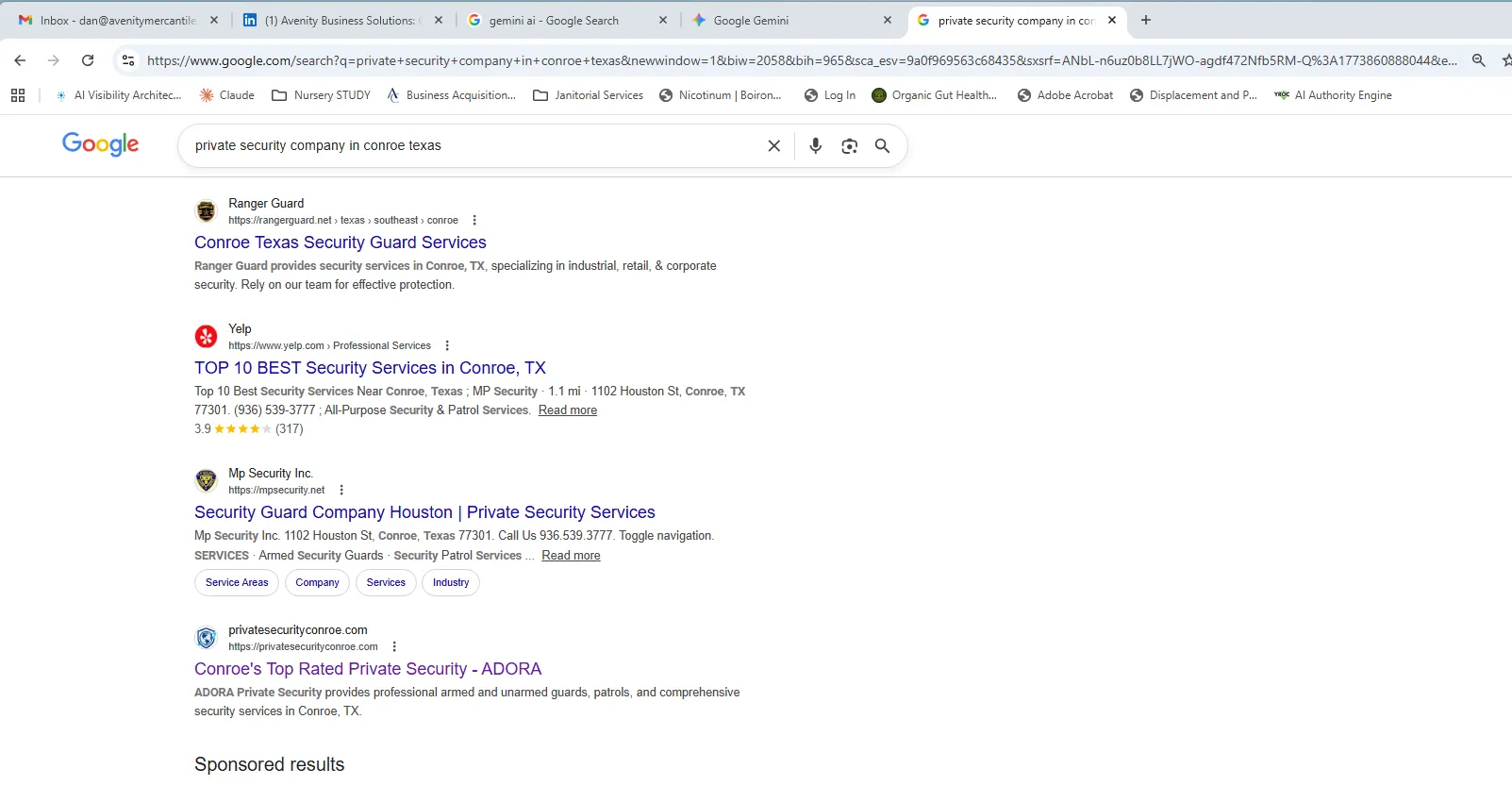Close the private security company search tab
Image resolution: width=1512 pixels, height=786 pixels.
pos(1112,20)
